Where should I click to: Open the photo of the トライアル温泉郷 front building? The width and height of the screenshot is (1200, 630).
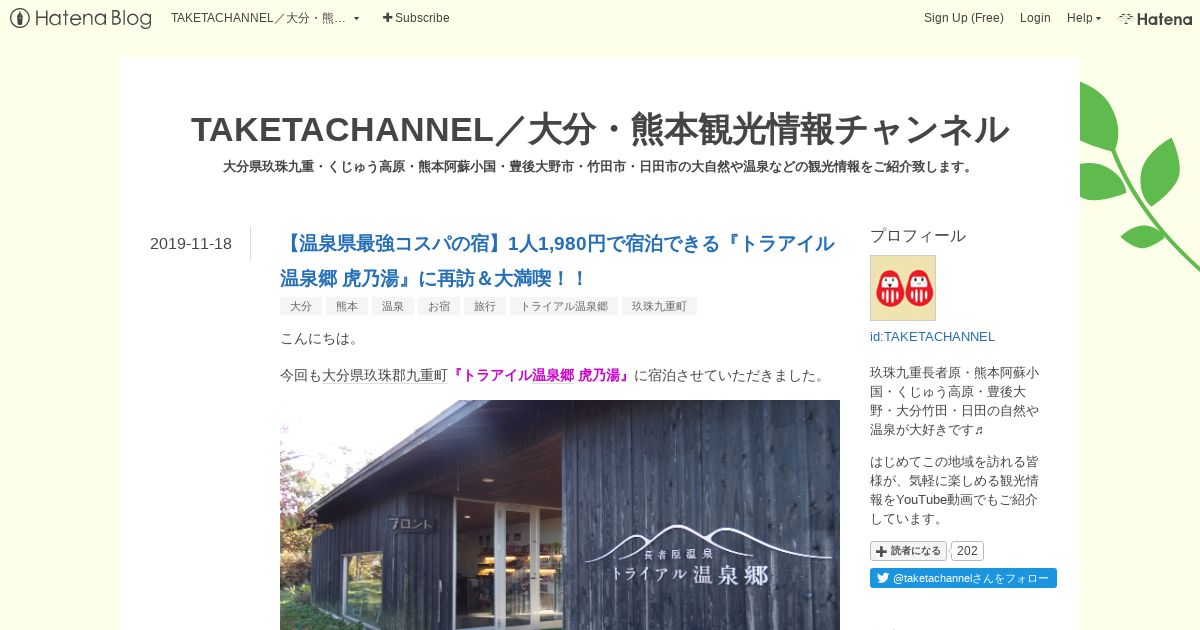click(560, 515)
